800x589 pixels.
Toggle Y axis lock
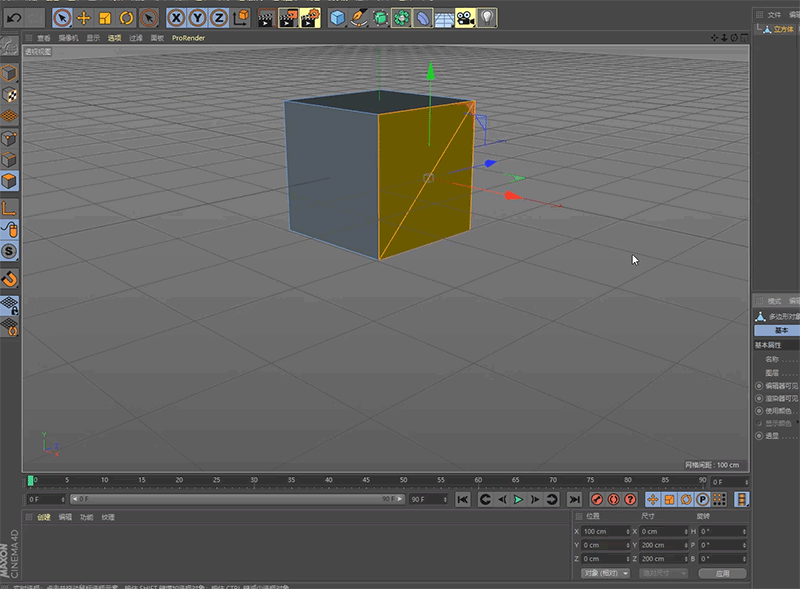197,17
